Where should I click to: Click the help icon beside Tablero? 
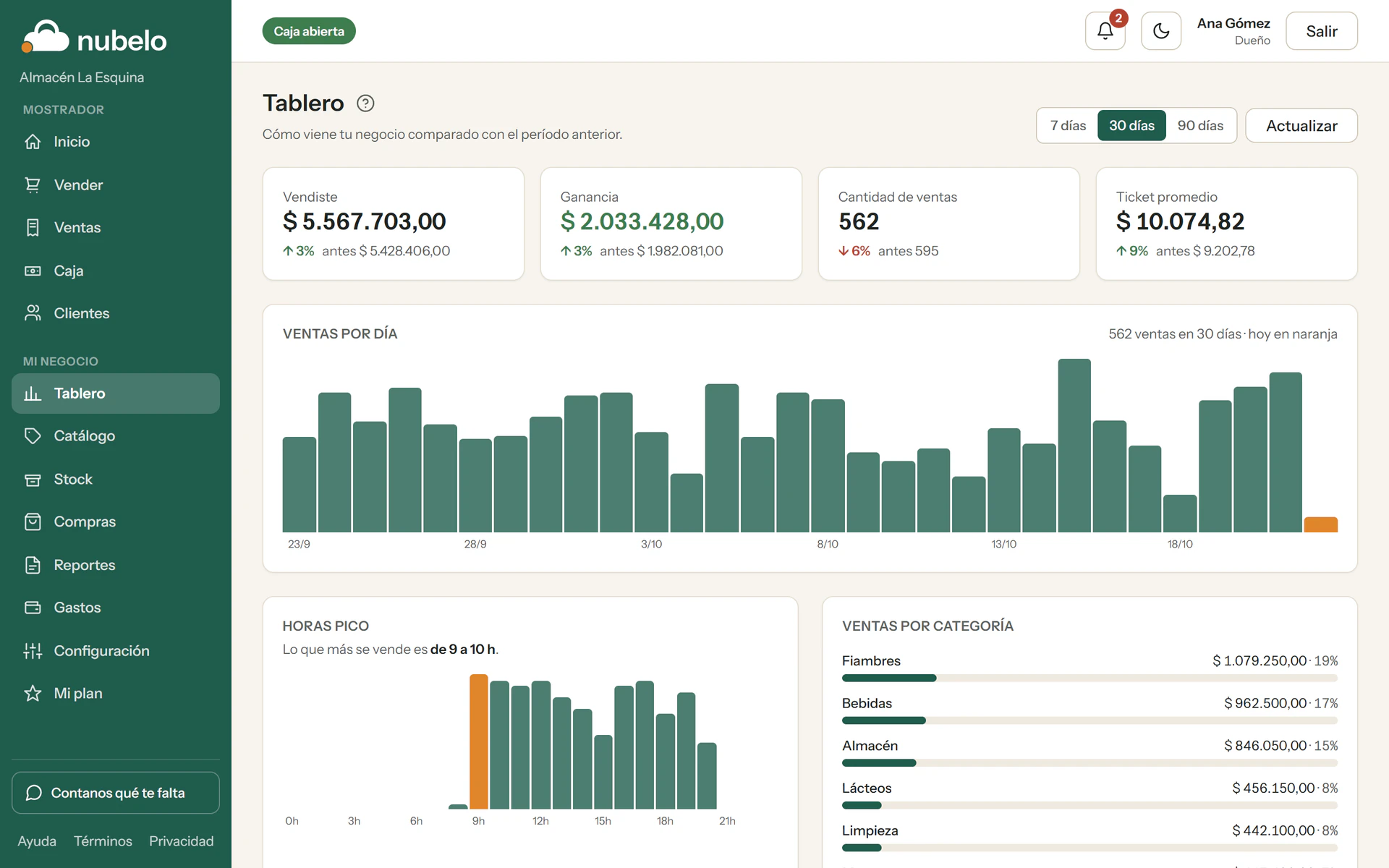pos(365,103)
